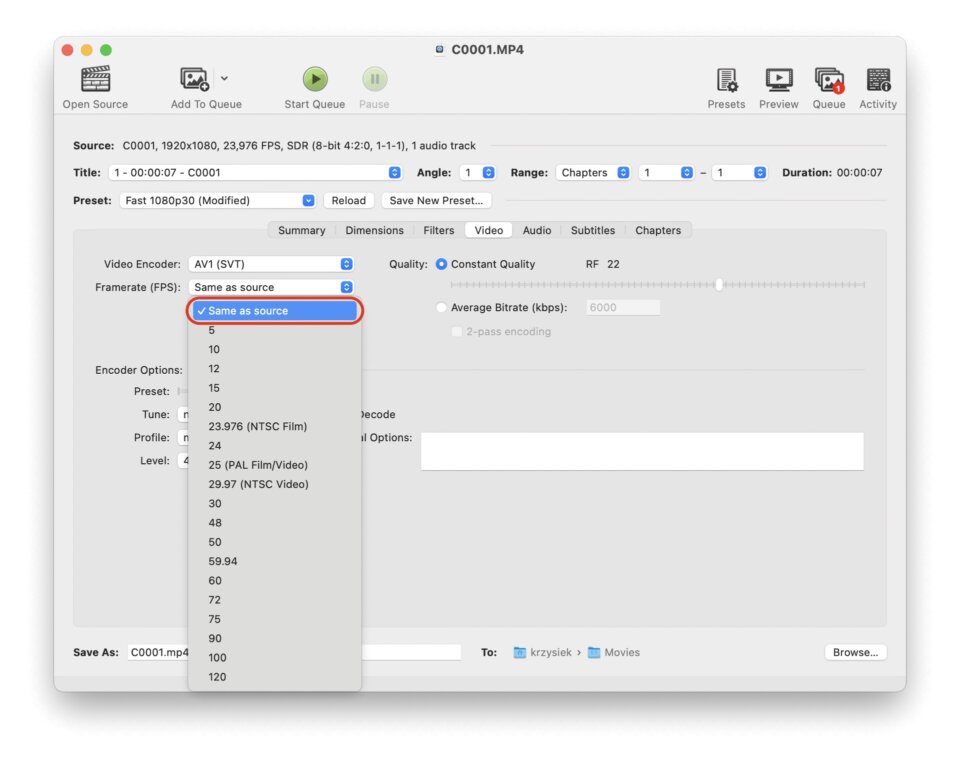Select the Constant Quality radio button
The height and width of the screenshot is (763, 960).
pyautogui.click(x=442, y=265)
